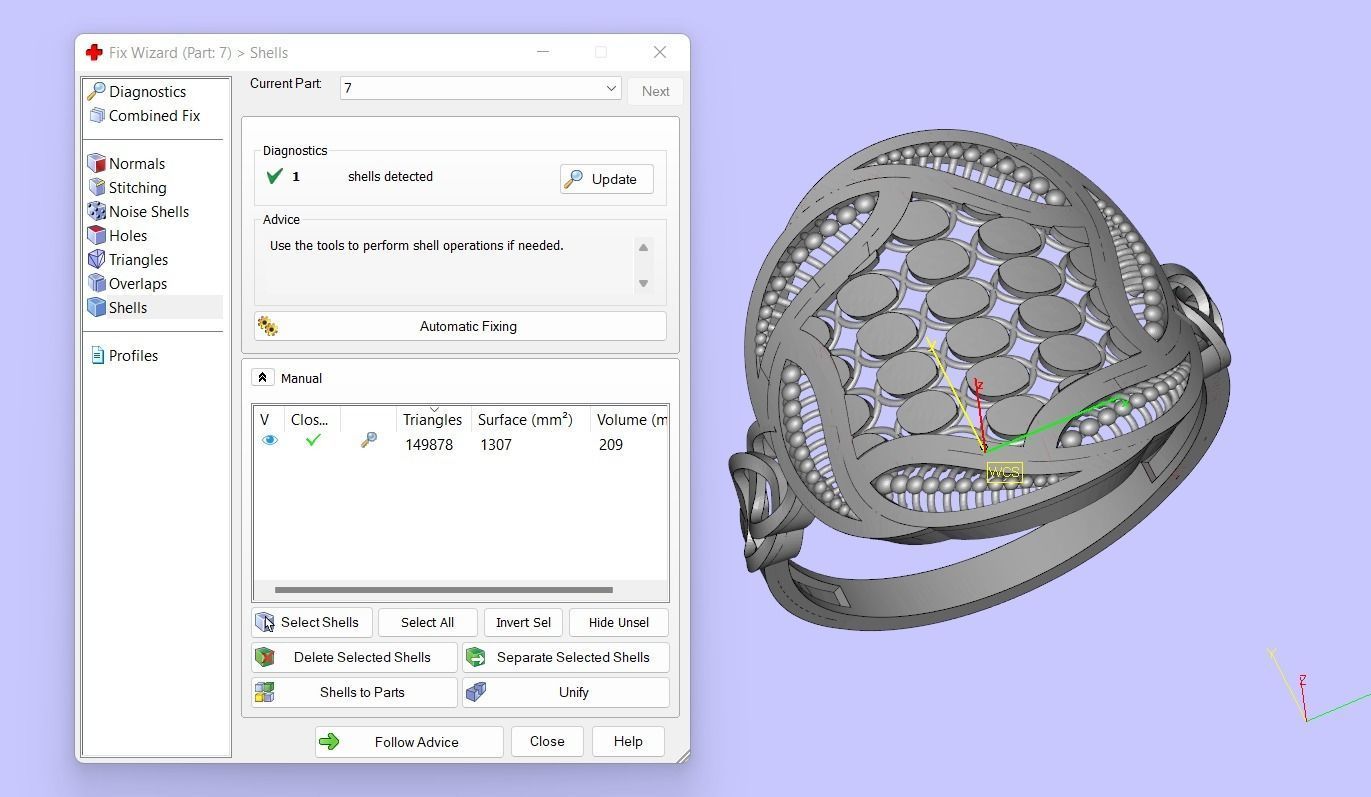
Task: Click the Unify button
Action: pyautogui.click(x=566, y=693)
